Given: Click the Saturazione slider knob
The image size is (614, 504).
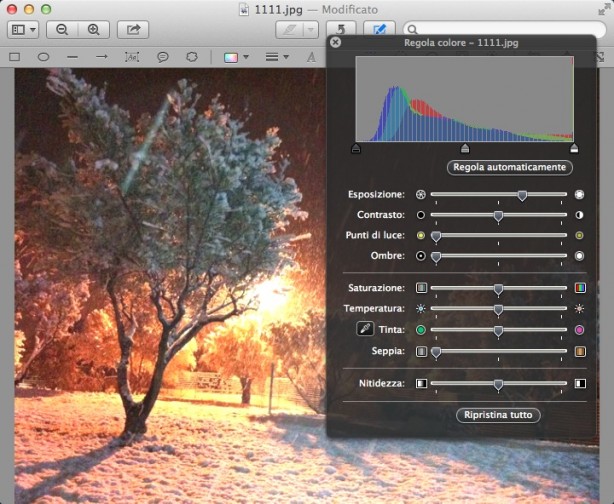Looking at the screenshot, I should tap(498, 288).
